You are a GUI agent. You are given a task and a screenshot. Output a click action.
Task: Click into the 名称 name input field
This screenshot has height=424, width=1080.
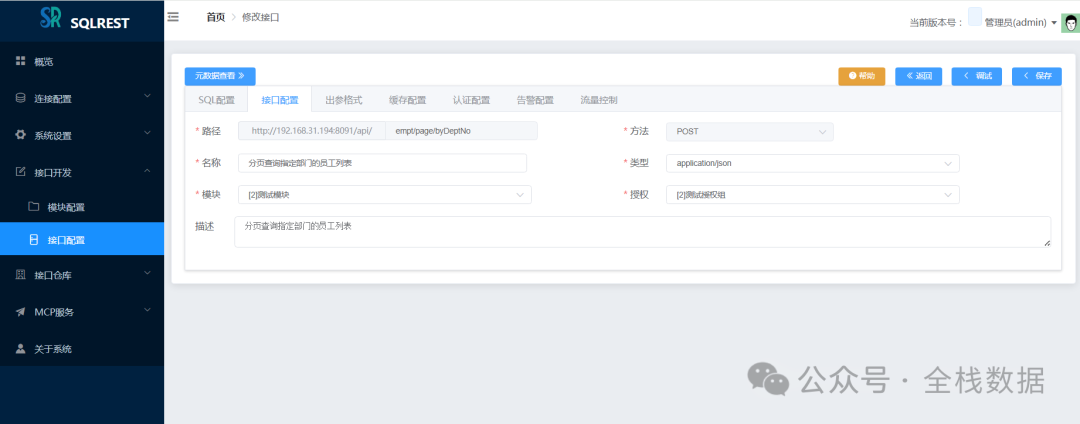(x=381, y=163)
